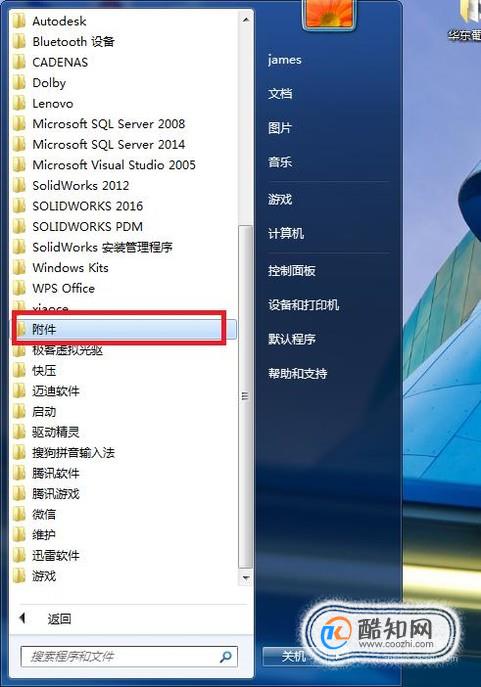Open the WPS Office folder icon
Screen dimensions: 481x687
tap(19, 288)
